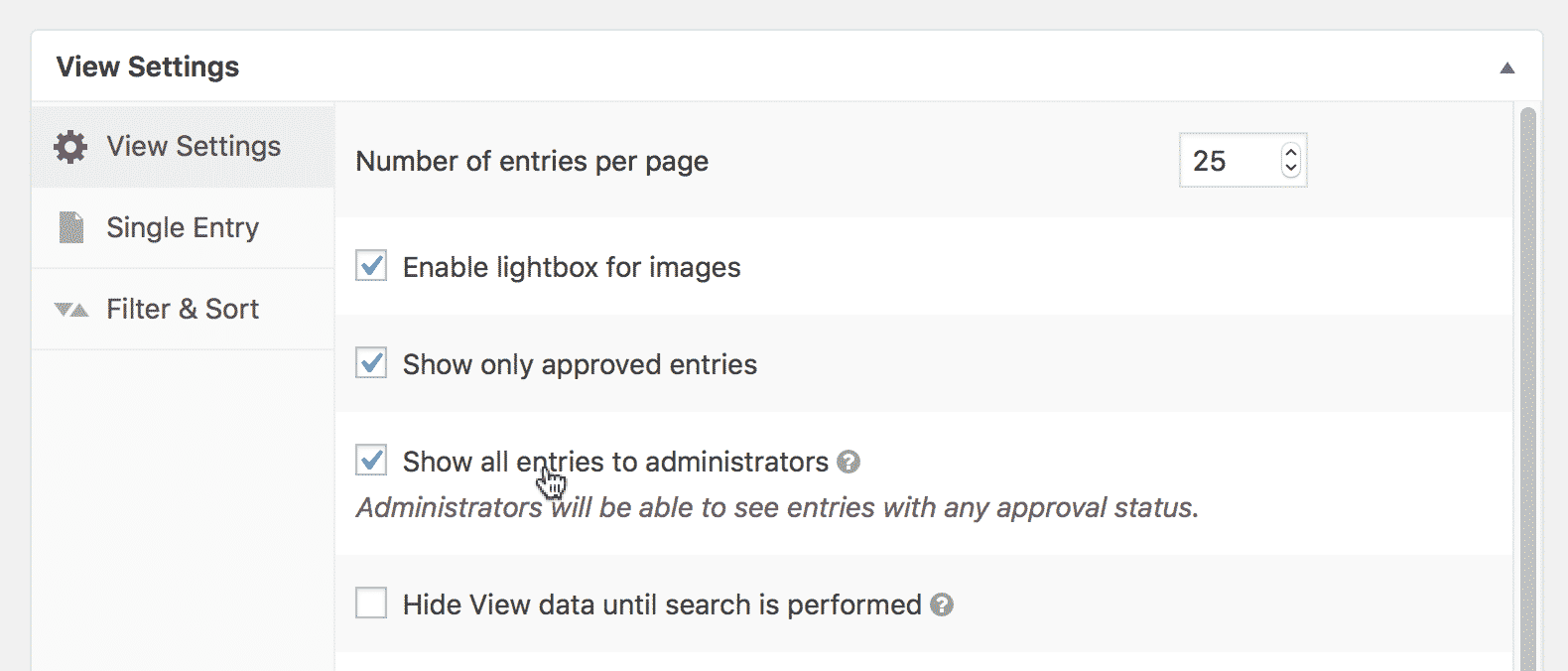Image resolution: width=1568 pixels, height=671 pixels.
Task: Click the Enable lightbox for images label
Action: pos(572,267)
